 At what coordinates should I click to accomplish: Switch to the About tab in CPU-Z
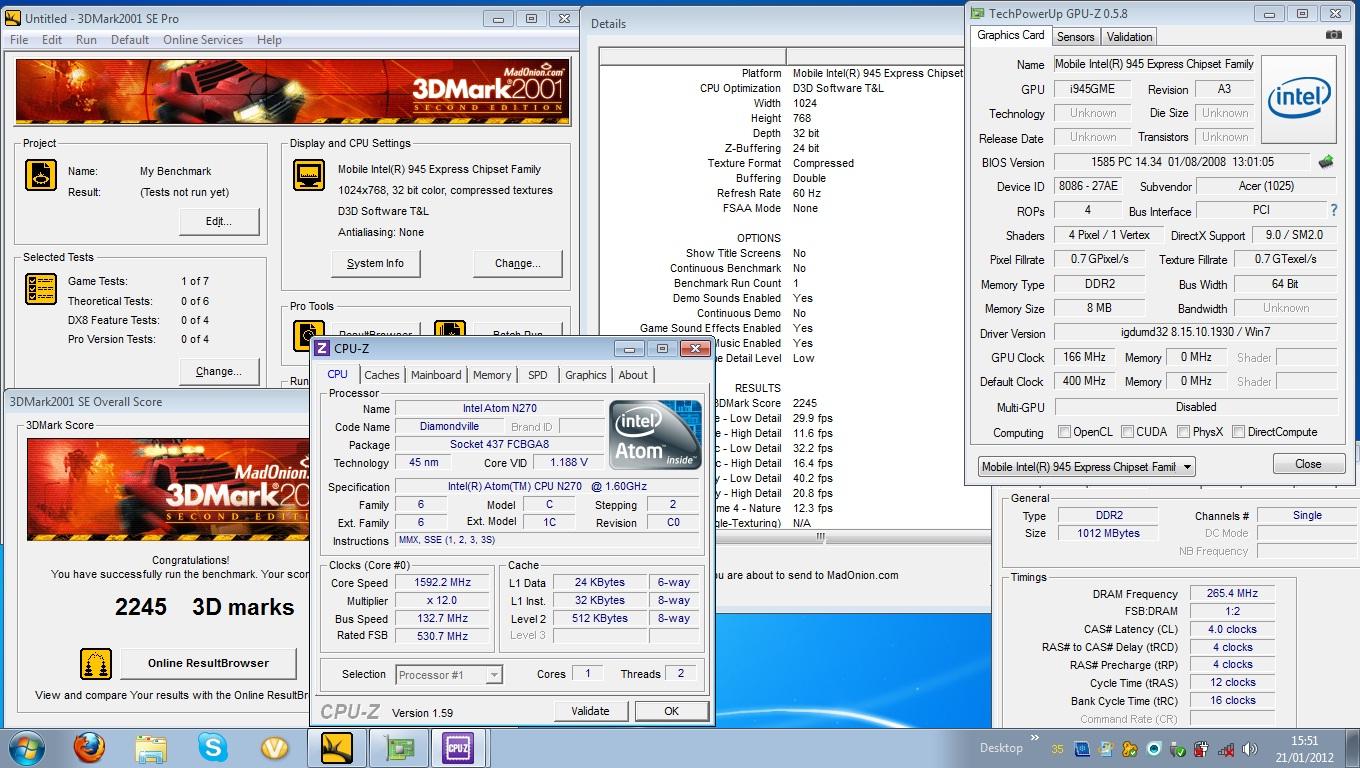(x=633, y=375)
